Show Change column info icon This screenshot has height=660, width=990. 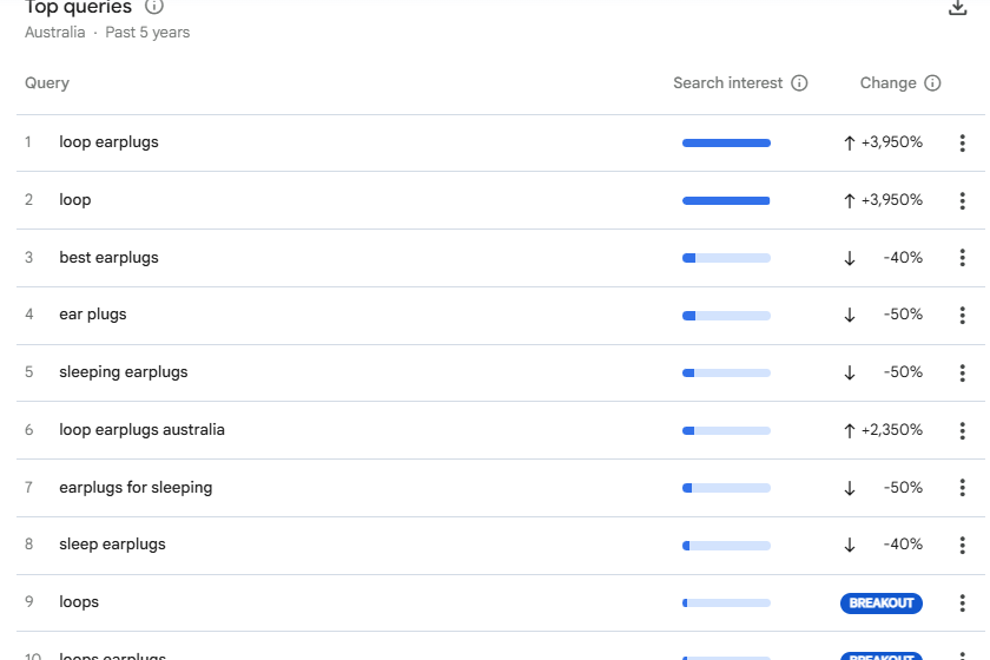pyautogui.click(x=932, y=83)
